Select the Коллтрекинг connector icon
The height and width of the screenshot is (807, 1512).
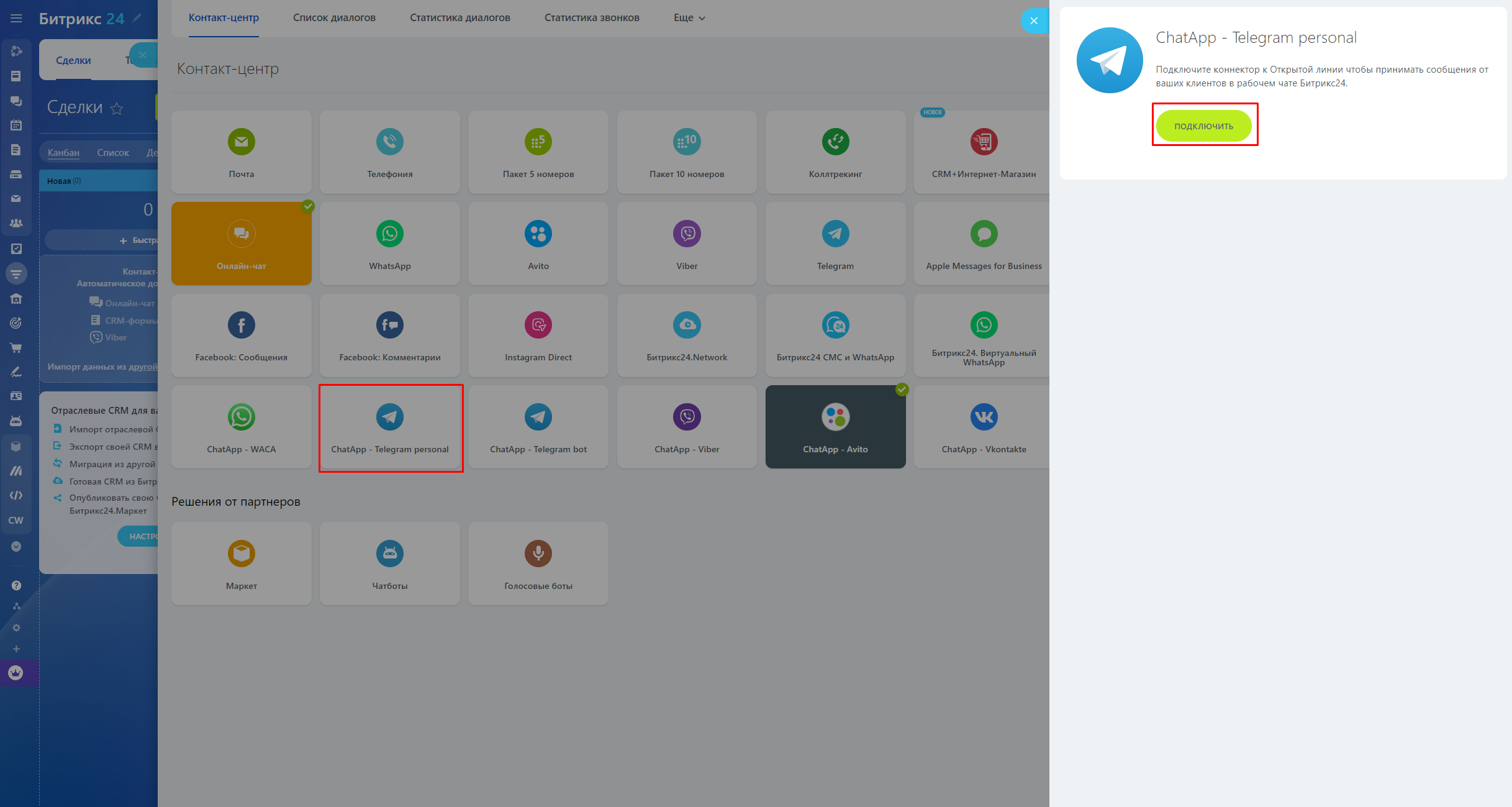pos(835,142)
